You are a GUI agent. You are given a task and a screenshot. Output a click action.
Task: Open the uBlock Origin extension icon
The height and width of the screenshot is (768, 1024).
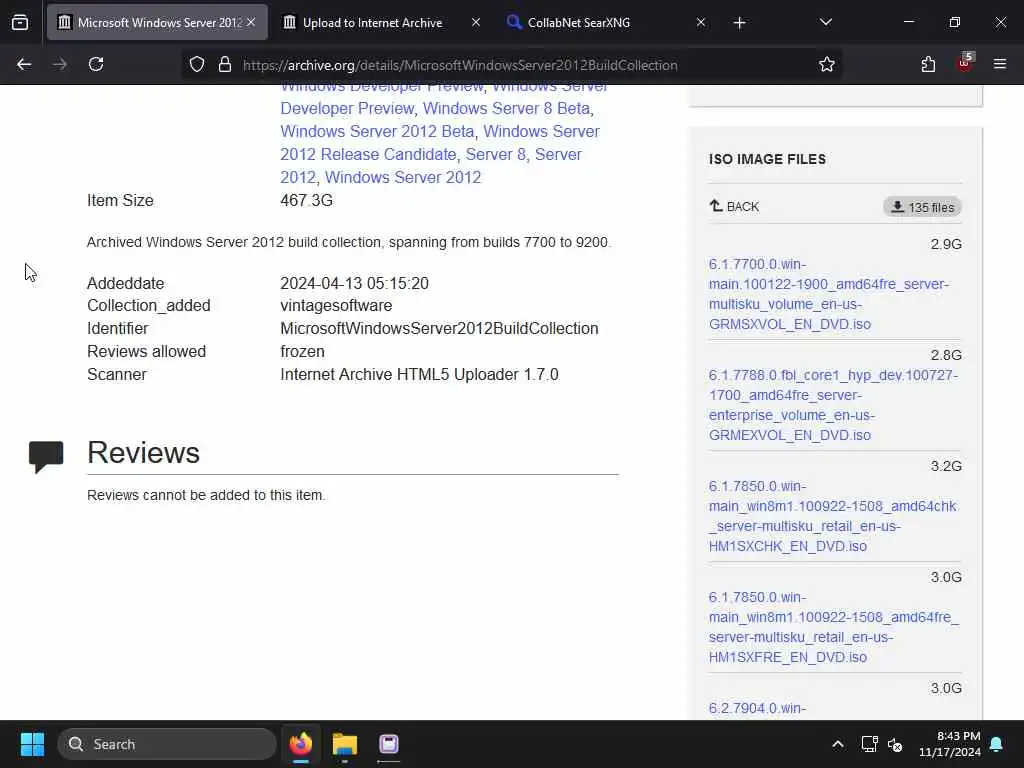[965, 63]
